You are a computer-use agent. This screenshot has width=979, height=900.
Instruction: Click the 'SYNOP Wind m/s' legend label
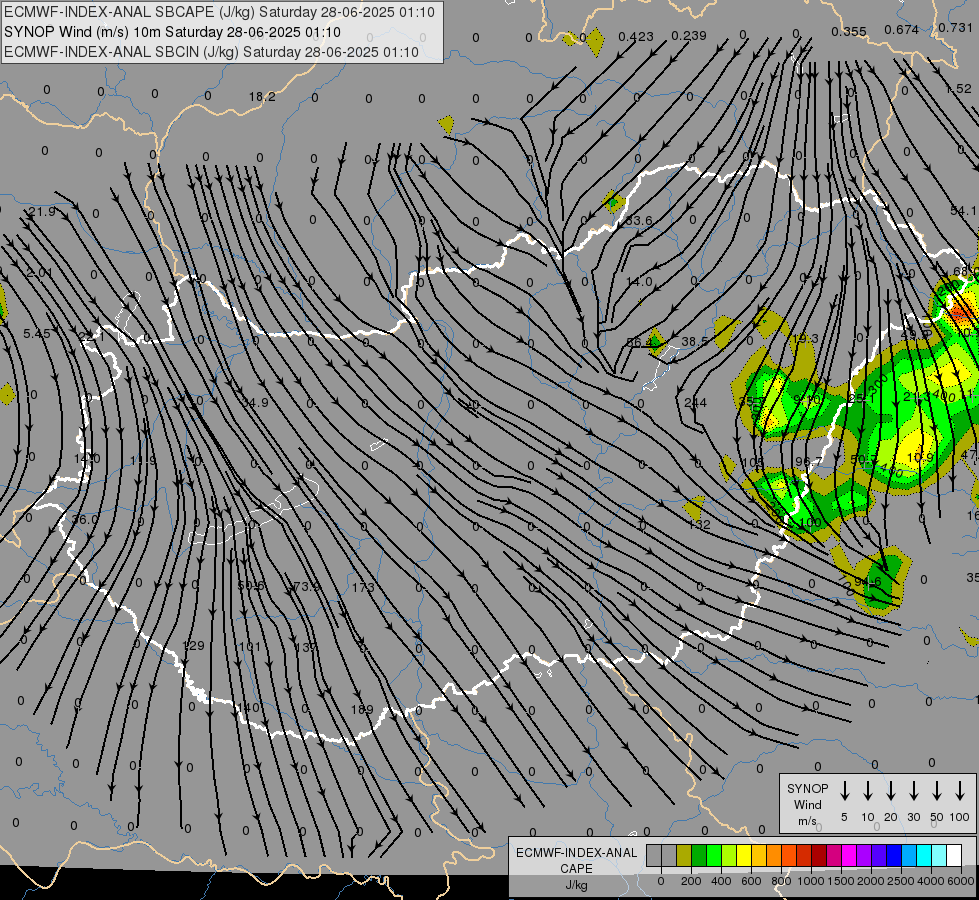point(807,804)
